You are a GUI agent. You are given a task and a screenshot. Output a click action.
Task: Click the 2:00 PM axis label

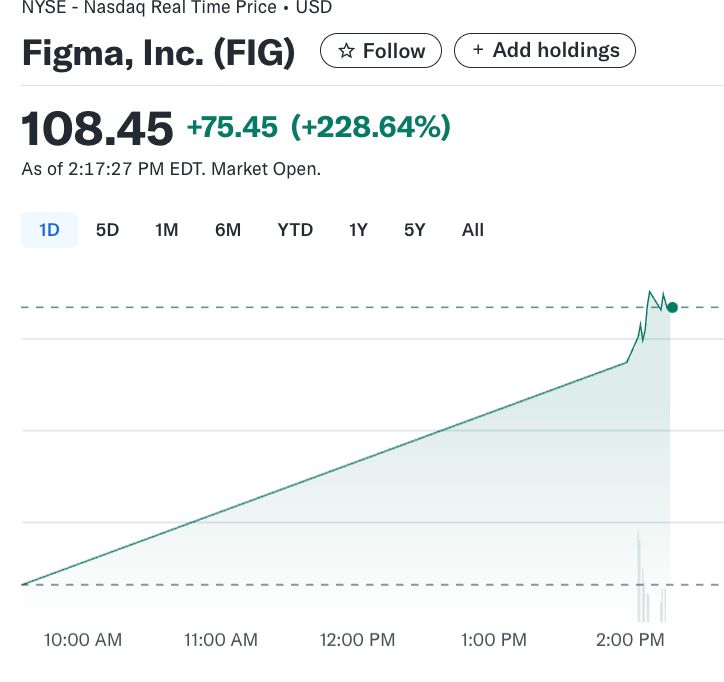[x=629, y=640]
